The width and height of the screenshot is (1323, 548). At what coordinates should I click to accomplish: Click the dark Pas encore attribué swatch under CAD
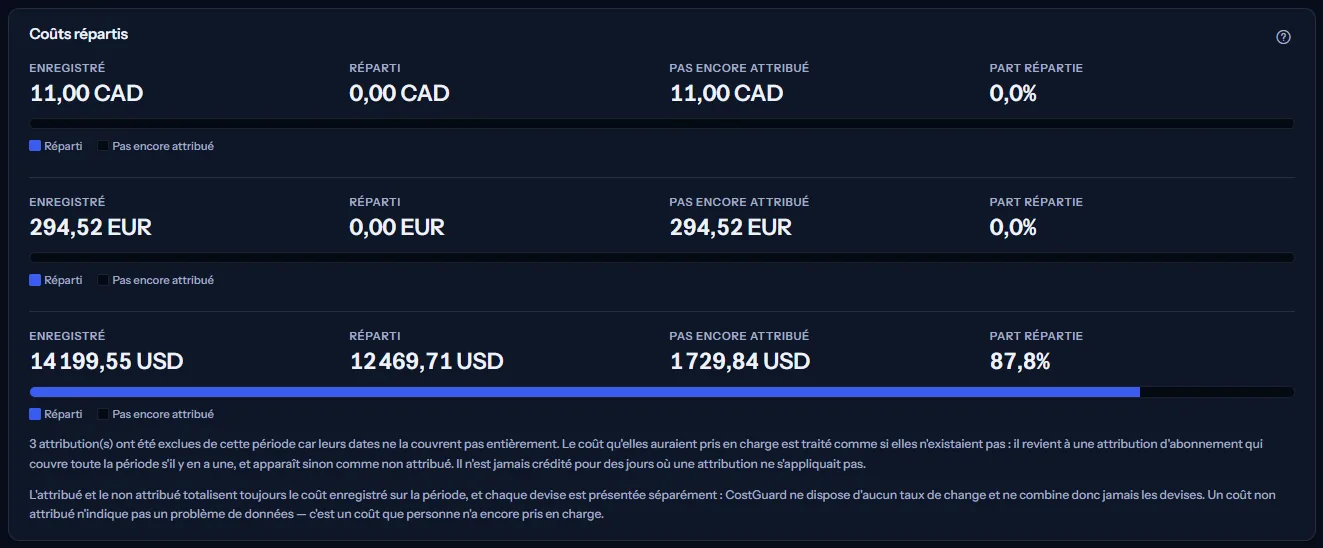tap(103, 146)
